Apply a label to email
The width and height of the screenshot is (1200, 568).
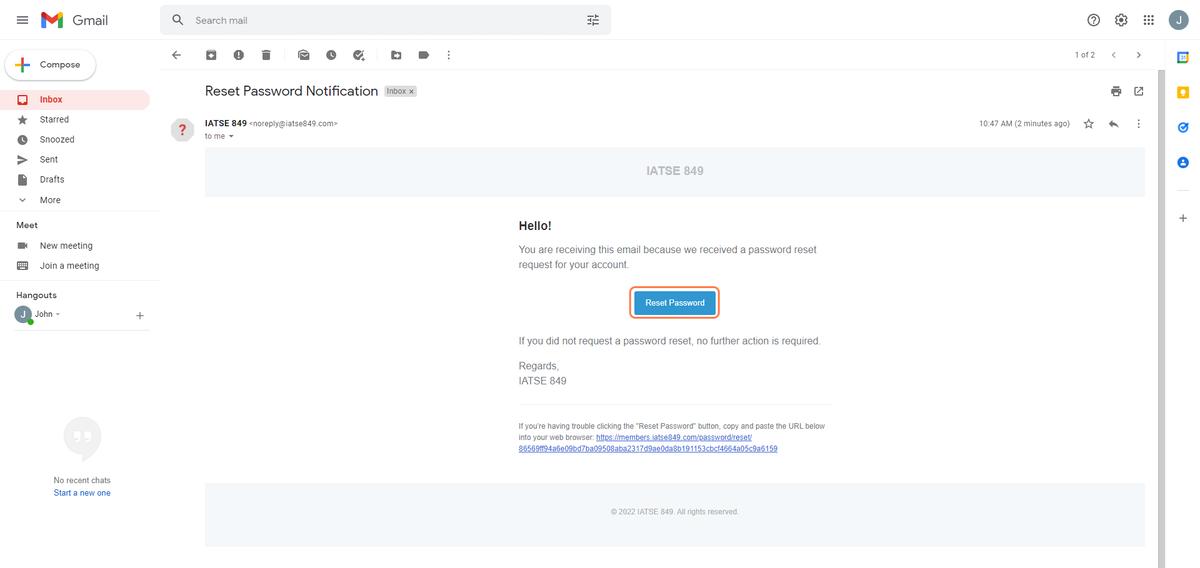point(423,55)
